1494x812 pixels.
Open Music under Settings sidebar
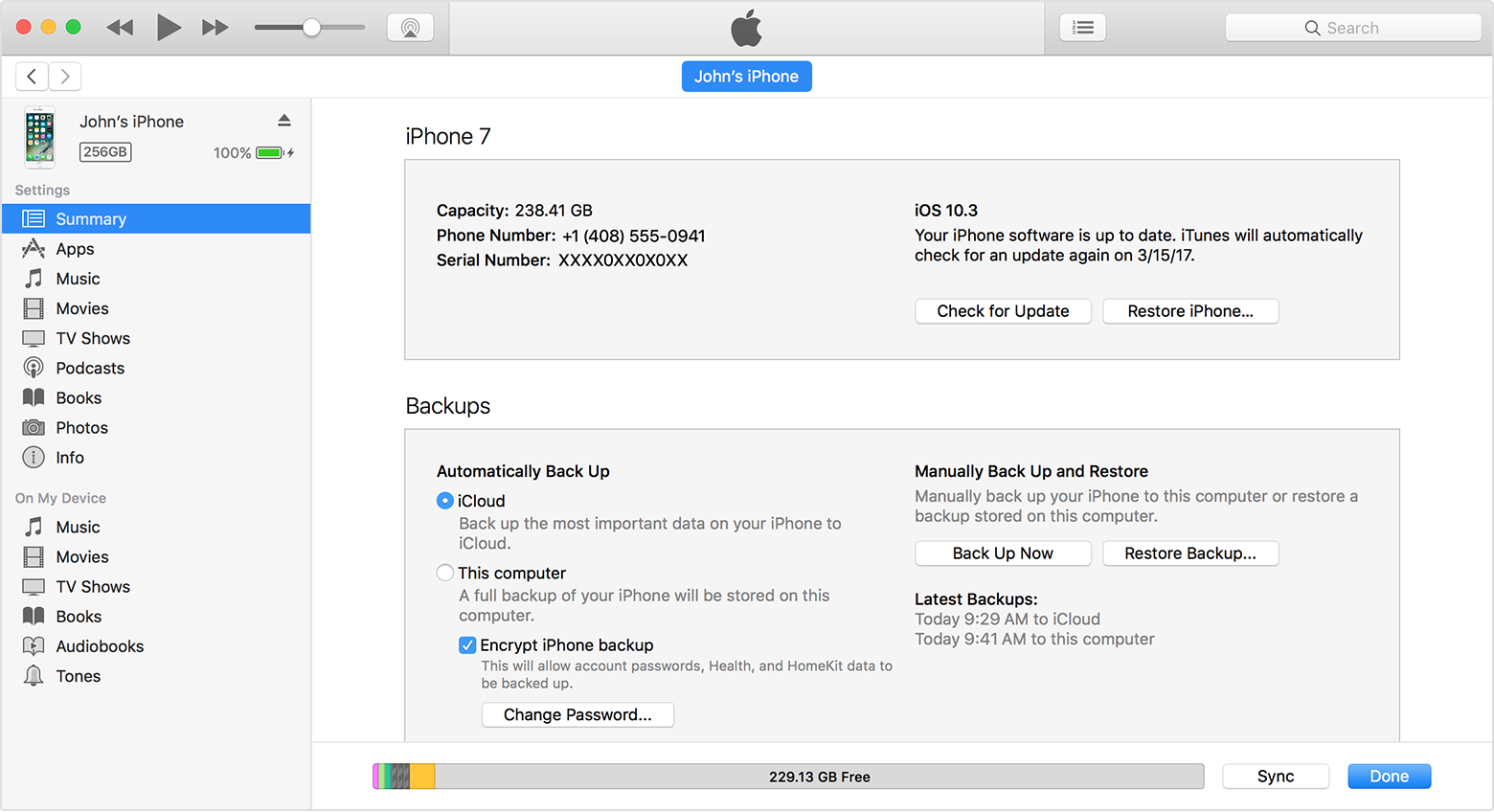[156, 279]
